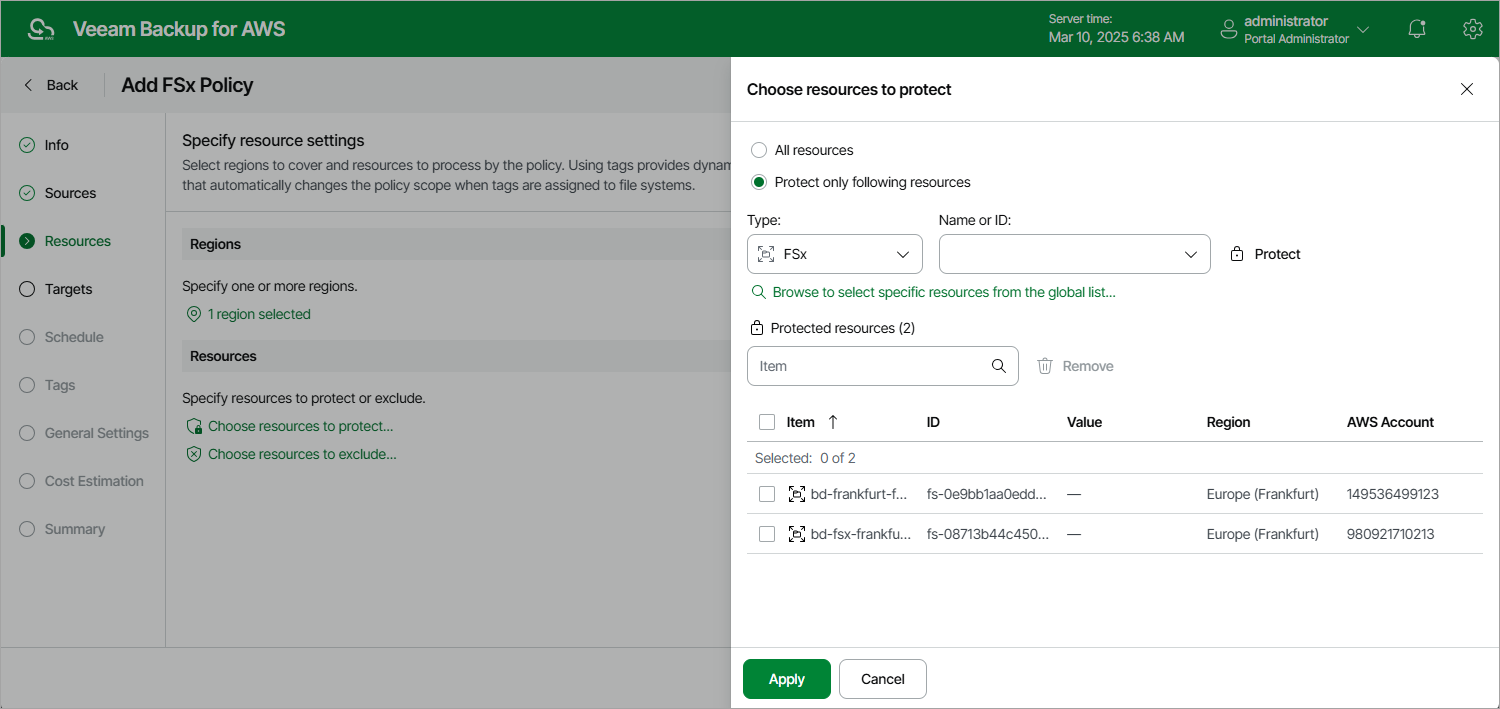The width and height of the screenshot is (1500, 709).
Task: Check the select-all Item header checkbox
Action: 767,422
